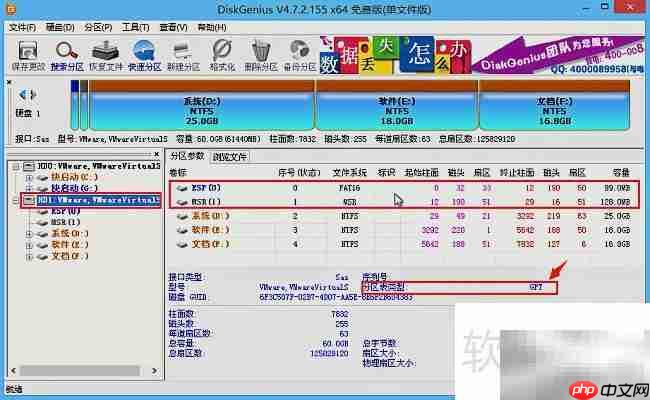Switch to the 浏览文件 tab

(229, 157)
